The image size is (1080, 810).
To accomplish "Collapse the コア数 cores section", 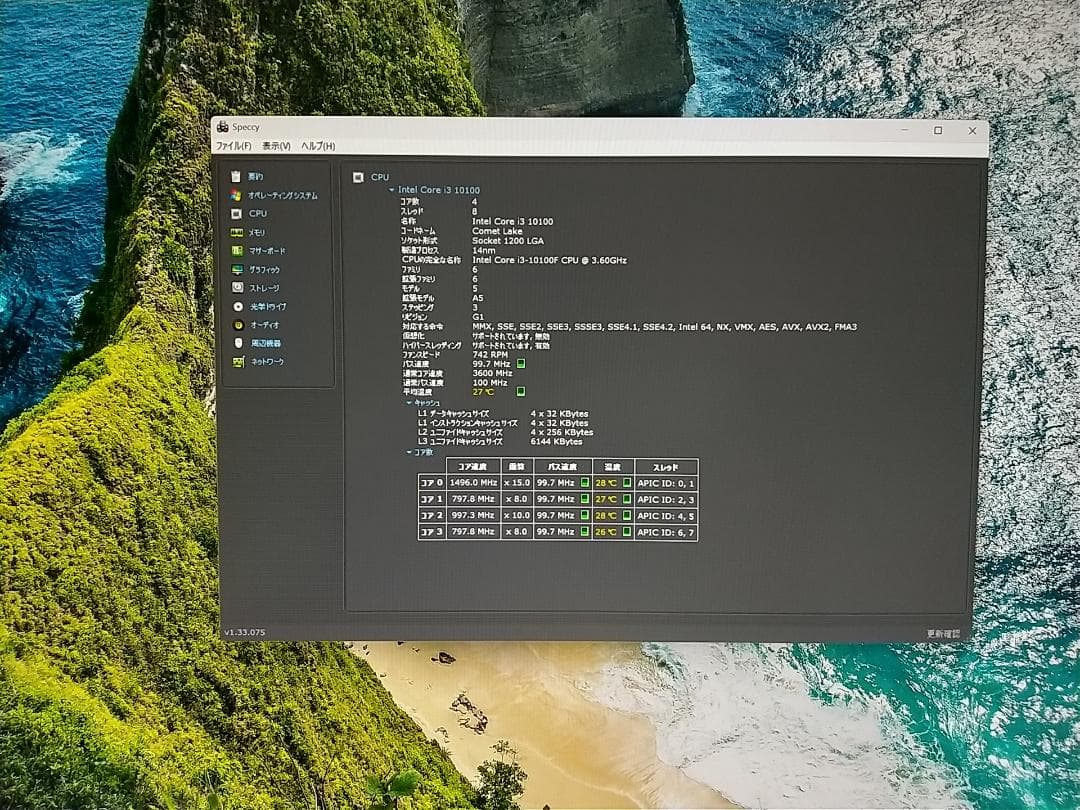I will [x=409, y=453].
